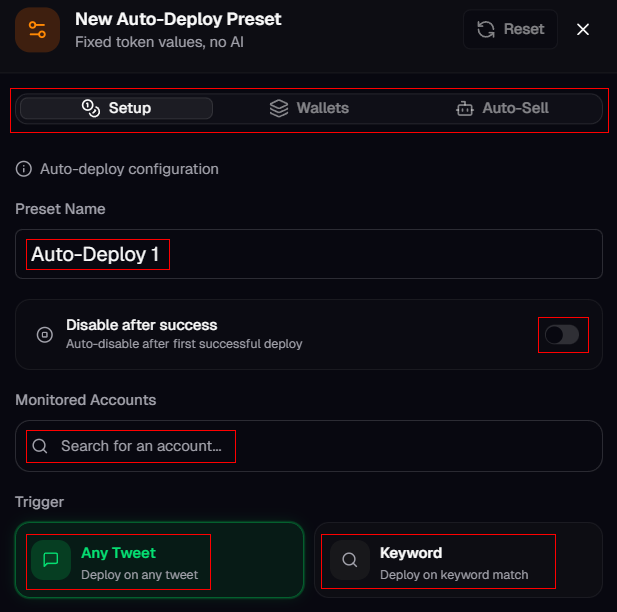Image resolution: width=617 pixels, height=612 pixels.
Task: Toggle Disable after success switch
Action: (562, 334)
